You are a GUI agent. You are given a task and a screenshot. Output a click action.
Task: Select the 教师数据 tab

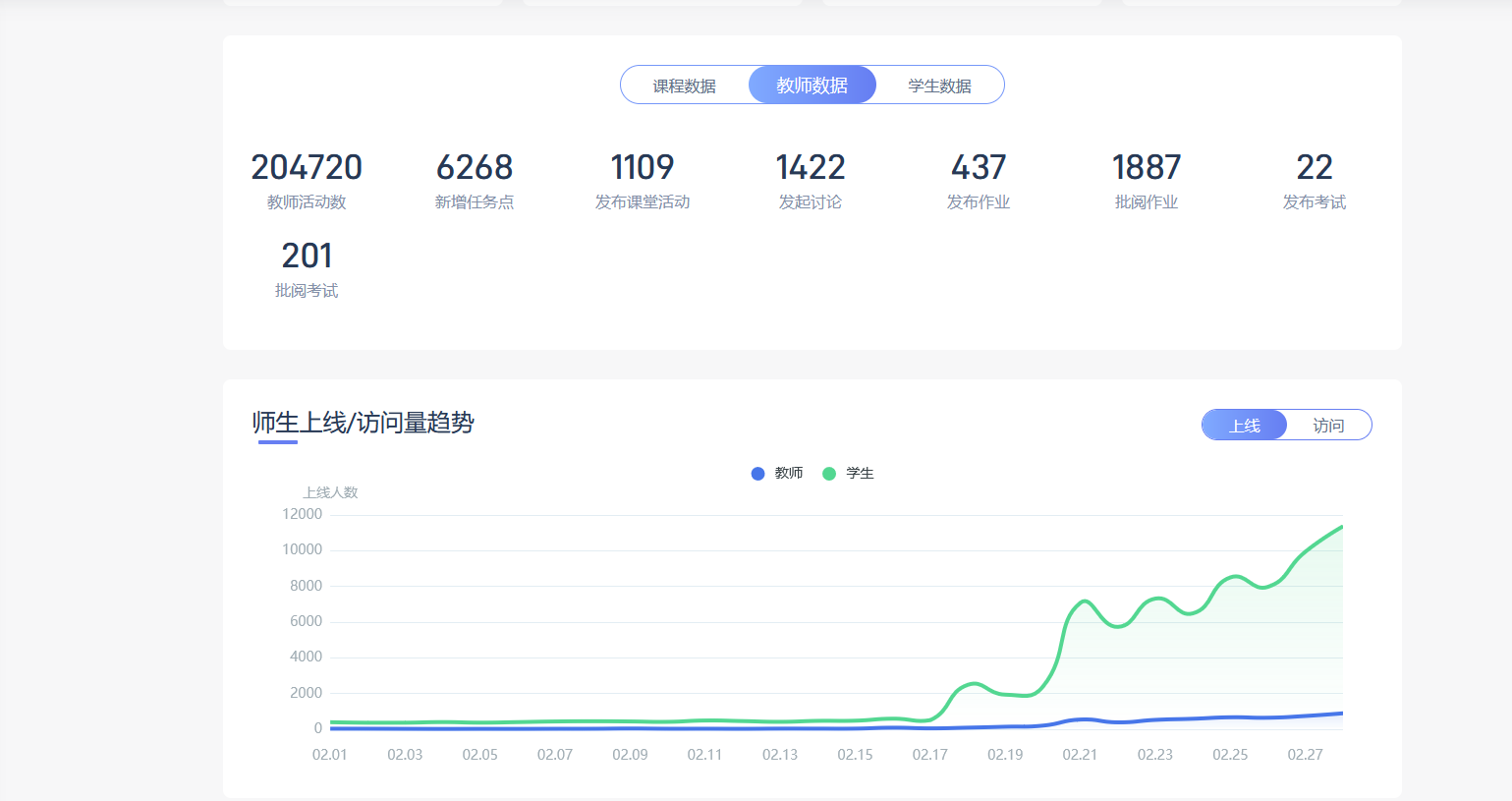(812, 86)
